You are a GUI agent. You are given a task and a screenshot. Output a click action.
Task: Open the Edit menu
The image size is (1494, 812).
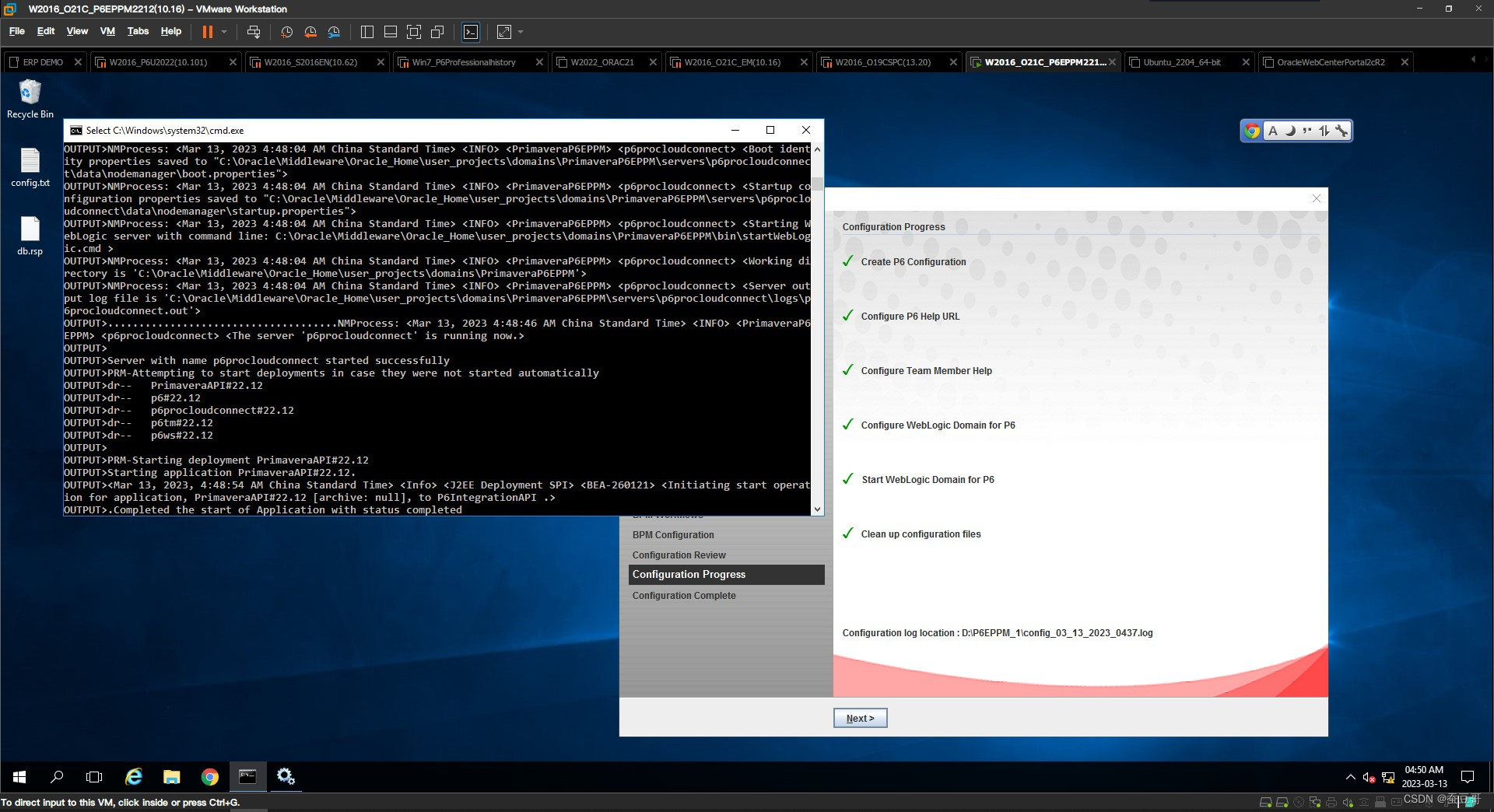(x=46, y=31)
